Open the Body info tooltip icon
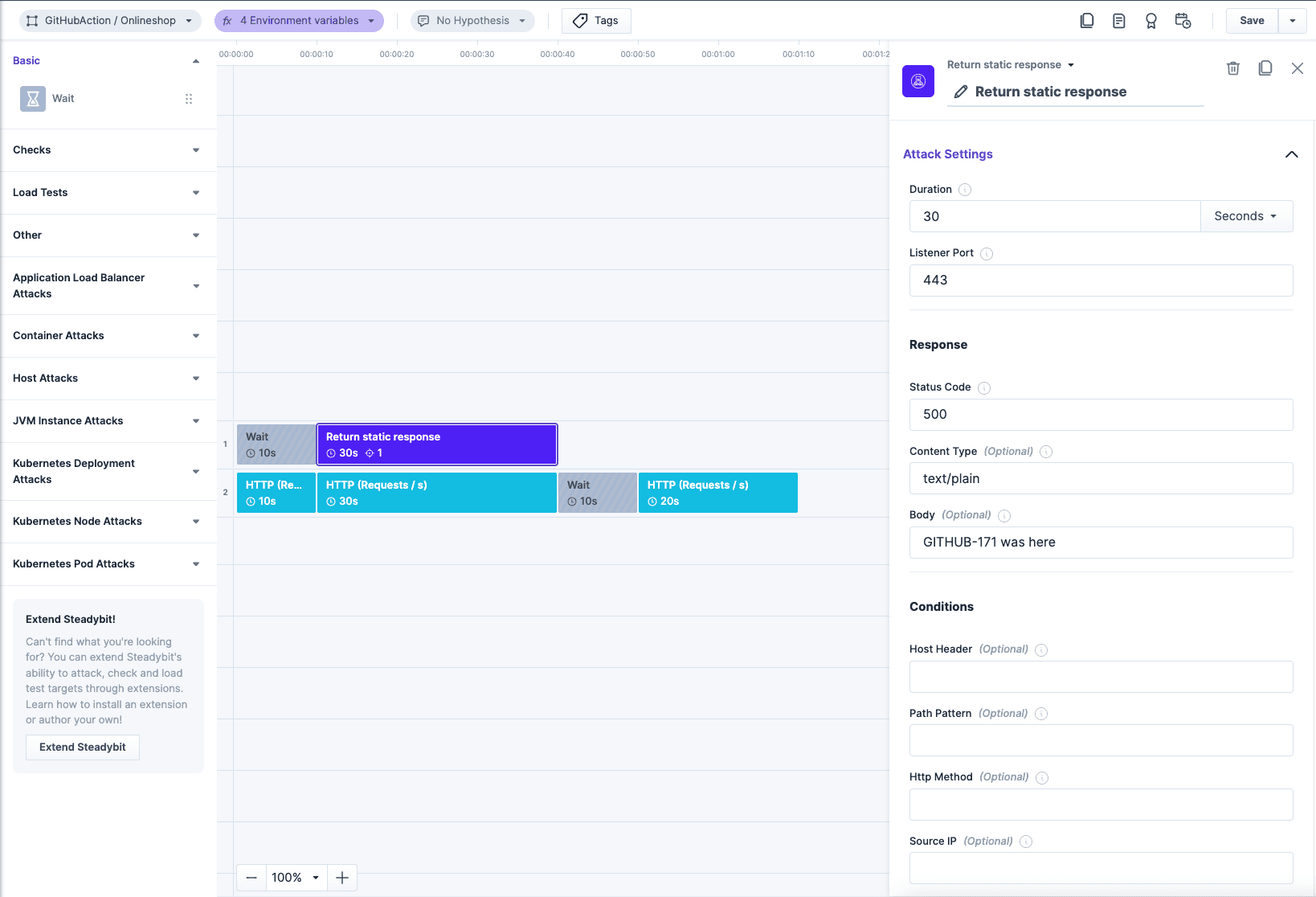The width and height of the screenshot is (1316, 897). click(1004, 515)
